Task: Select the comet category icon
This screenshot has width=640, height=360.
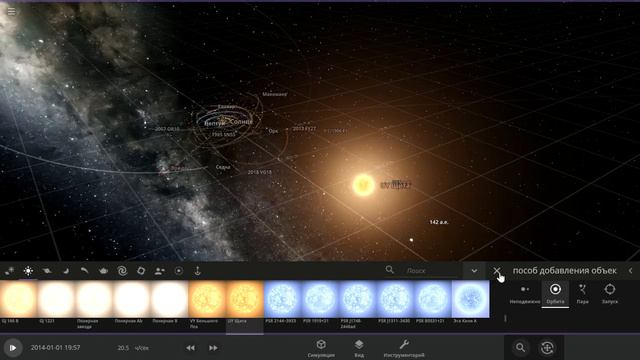Action: tap(84, 271)
